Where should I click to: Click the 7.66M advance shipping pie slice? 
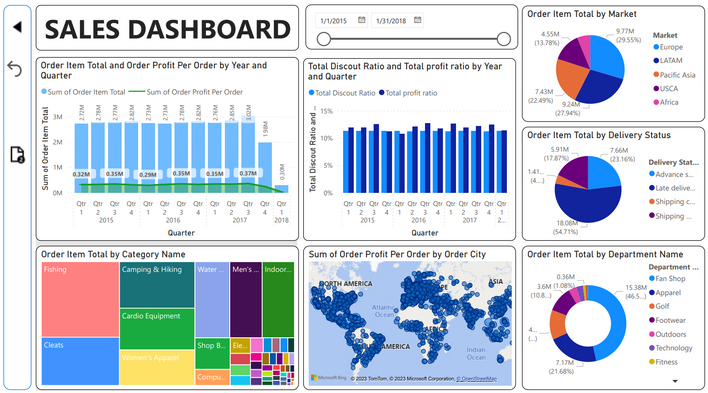point(604,172)
